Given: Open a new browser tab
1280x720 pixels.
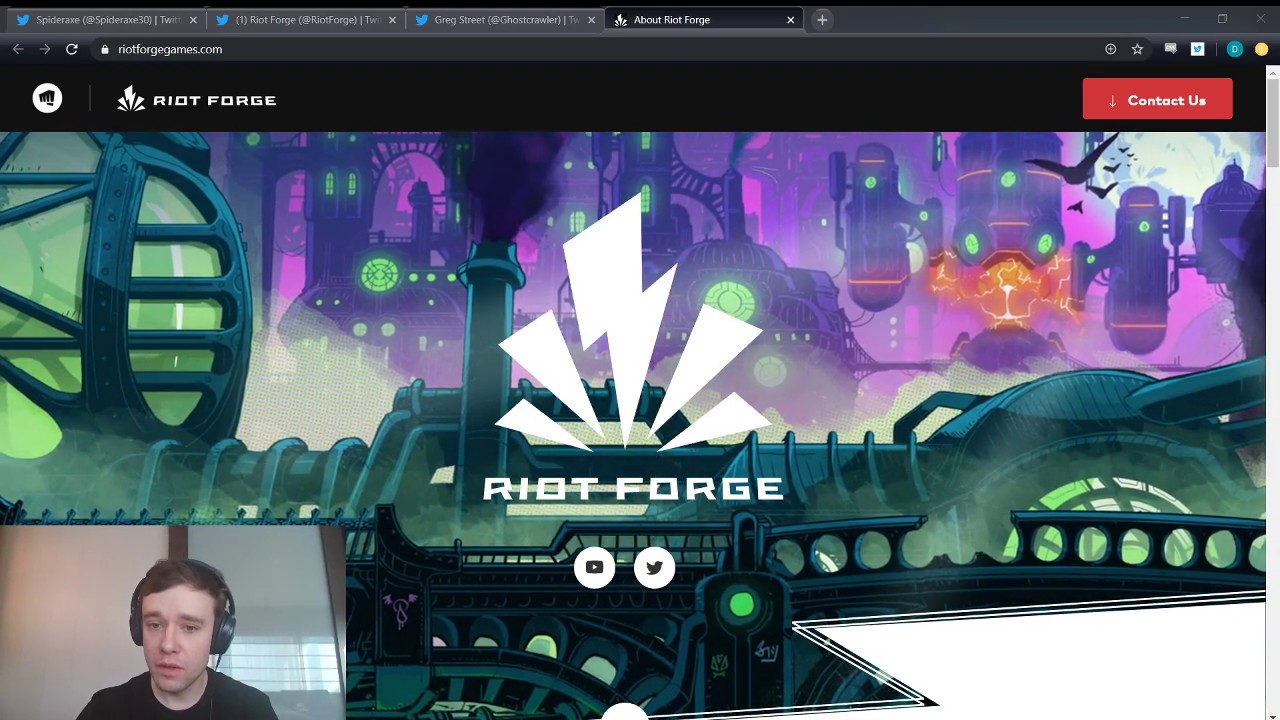Looking at the screenshot, I should (x=822, y=20).
